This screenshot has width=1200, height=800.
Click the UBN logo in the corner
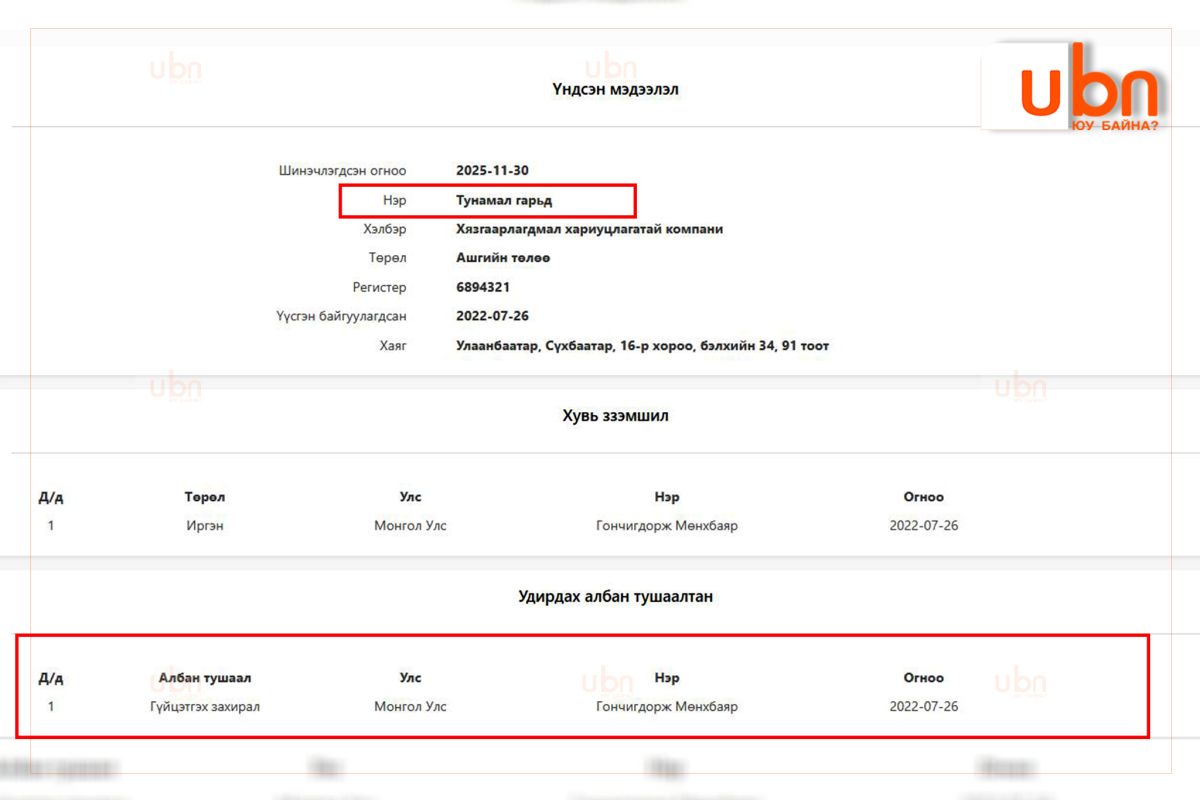1087,92
